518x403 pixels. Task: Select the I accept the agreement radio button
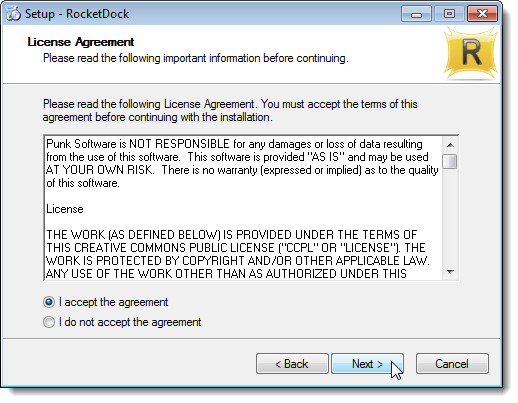(x=49, y=302)
